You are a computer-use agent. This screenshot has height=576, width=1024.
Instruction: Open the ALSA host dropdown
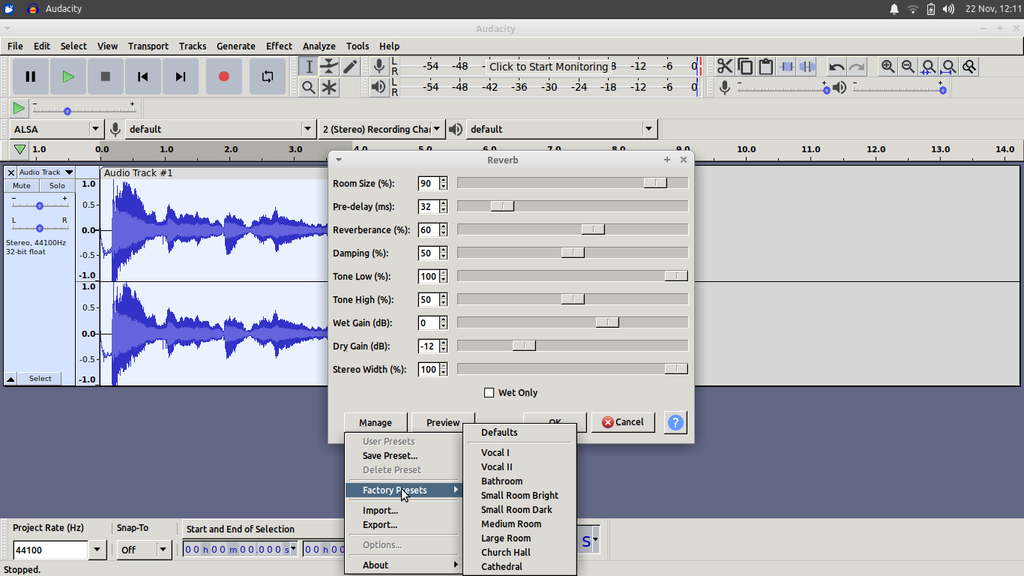click(x=95, y=128)
